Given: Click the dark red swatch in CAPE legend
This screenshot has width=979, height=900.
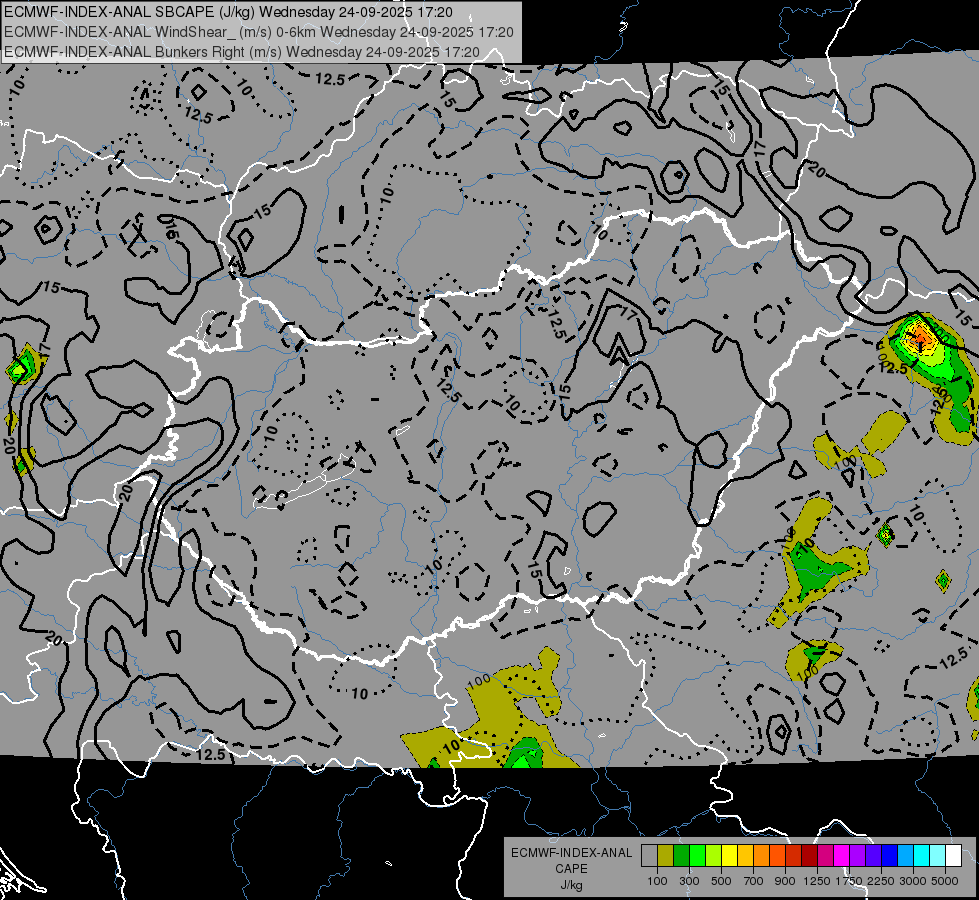Looking at the screenshot, I should (810, 855).
